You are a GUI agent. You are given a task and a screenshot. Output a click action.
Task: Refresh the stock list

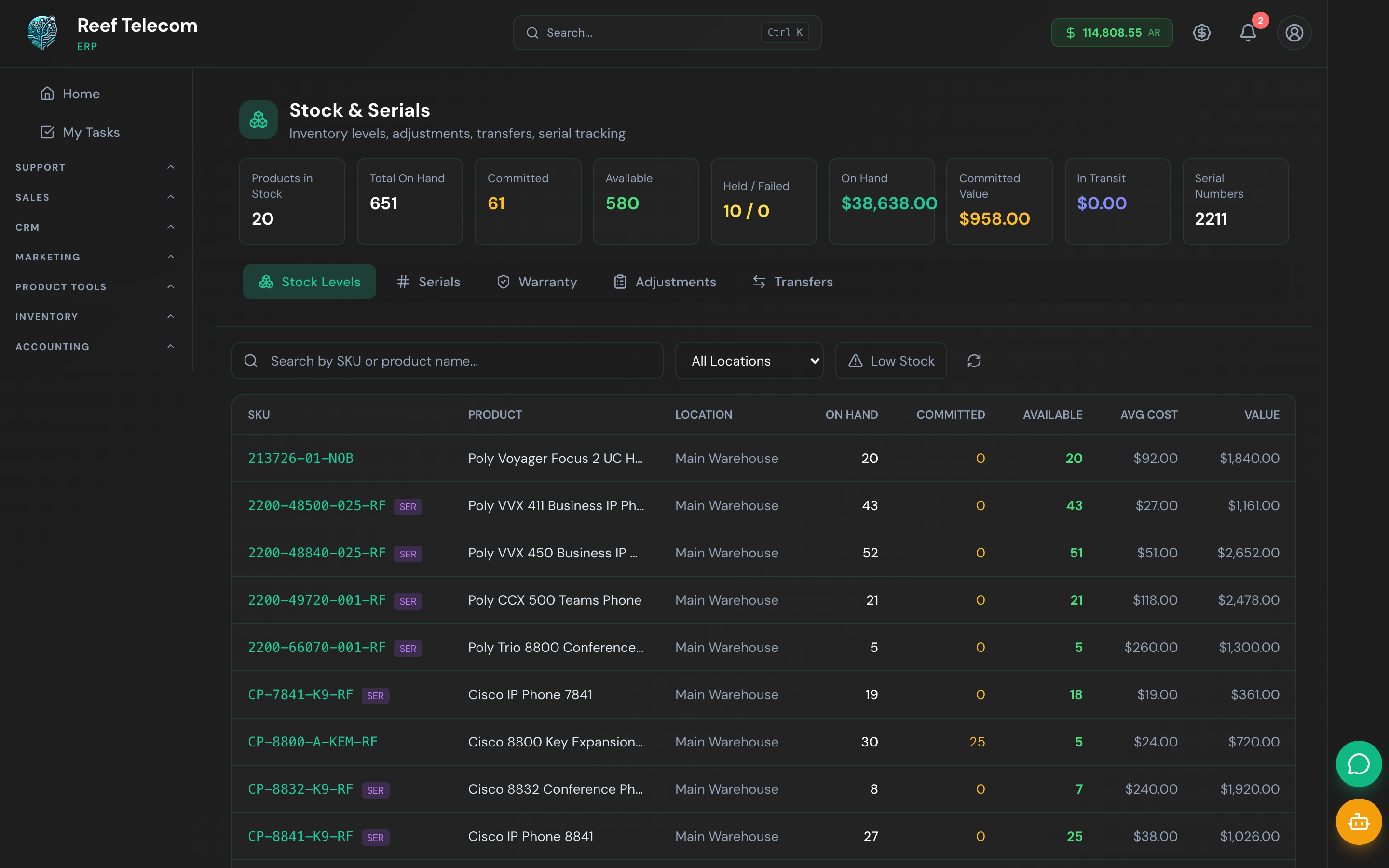point(974,361)
